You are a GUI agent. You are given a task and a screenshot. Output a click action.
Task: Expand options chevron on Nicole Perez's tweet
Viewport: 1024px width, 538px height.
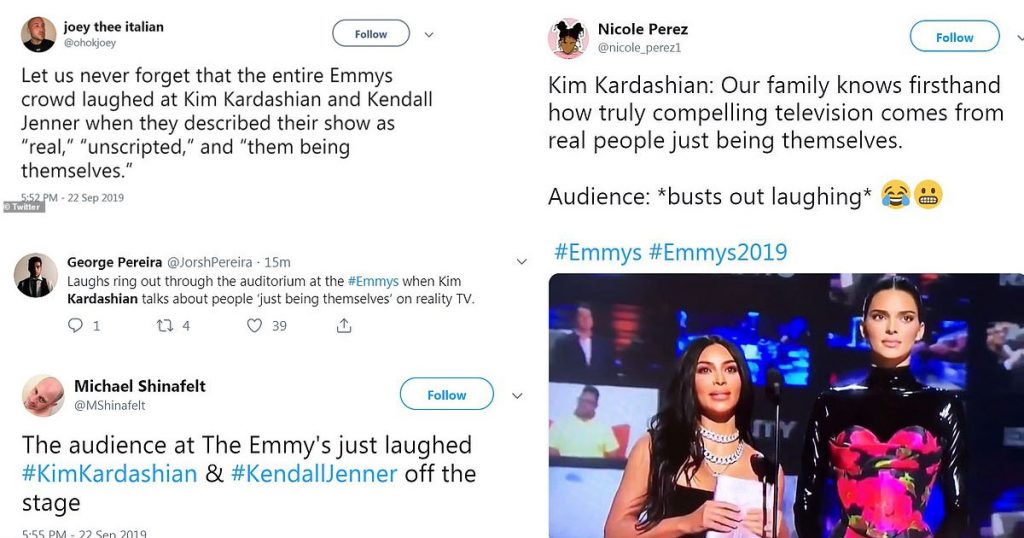[x=1016, y=37]
